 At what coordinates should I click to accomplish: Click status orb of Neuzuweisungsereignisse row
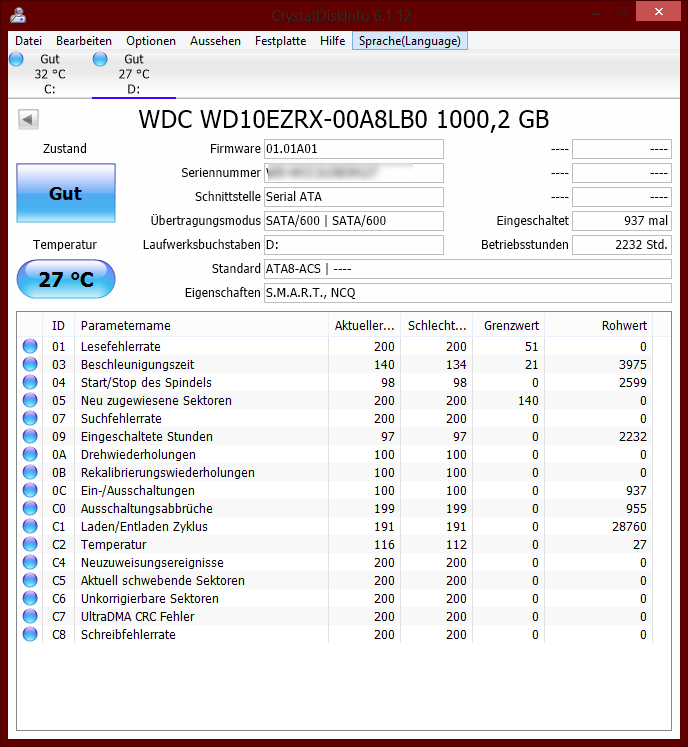tap(30, 562)
